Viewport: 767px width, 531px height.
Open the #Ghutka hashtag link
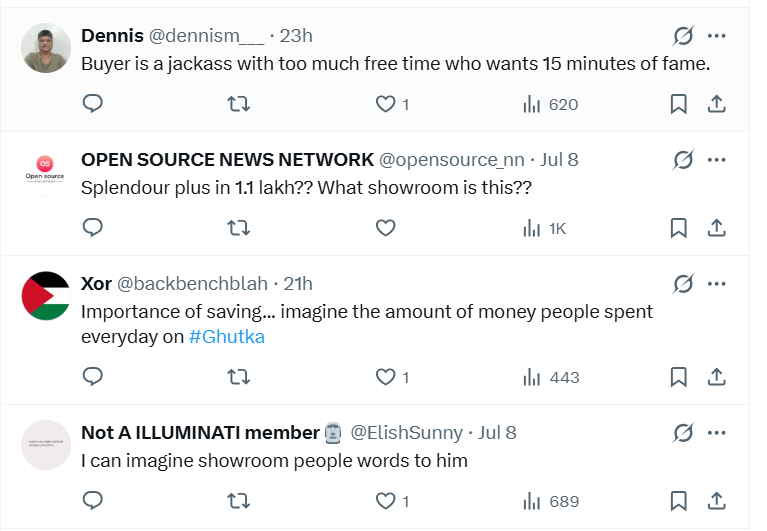coord(227,337)
